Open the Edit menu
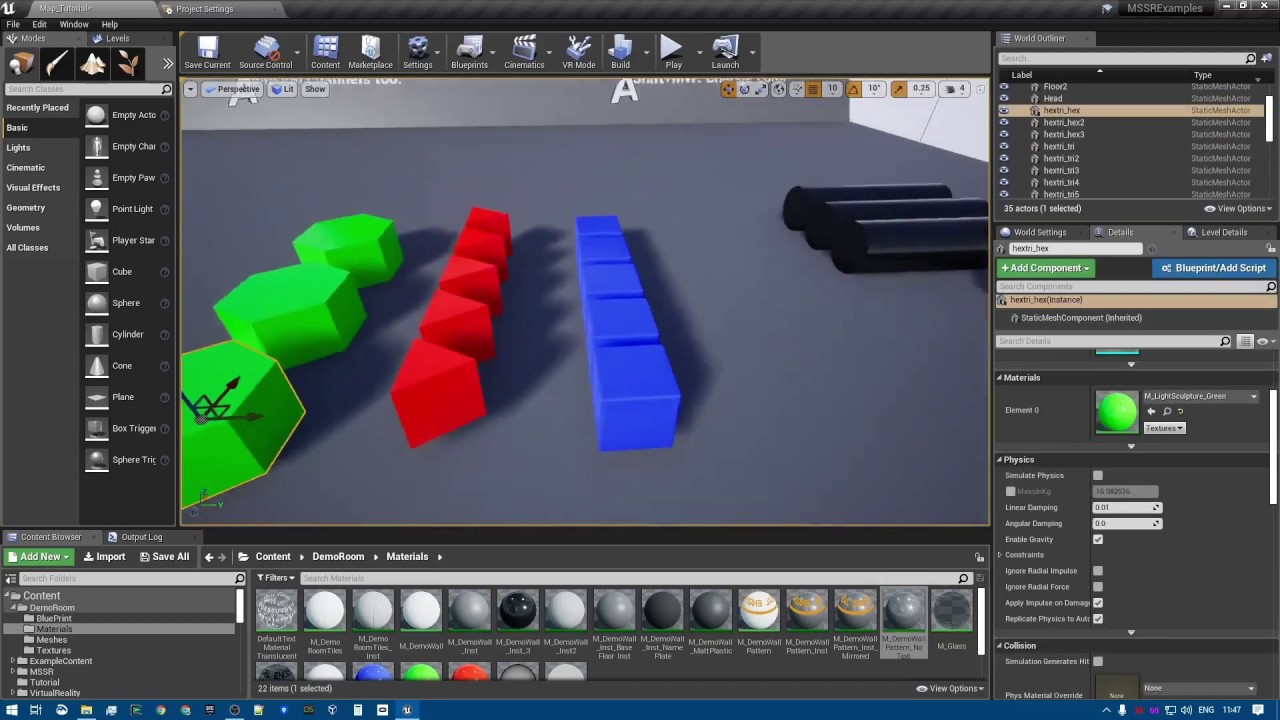Screen dimensions: 1280x720 39,24
